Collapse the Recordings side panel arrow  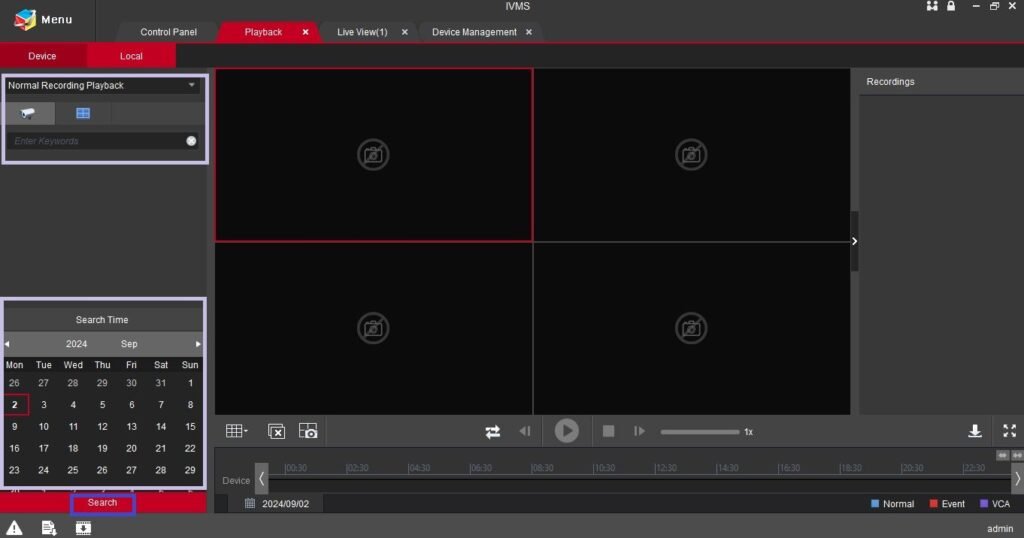(854, 241)
